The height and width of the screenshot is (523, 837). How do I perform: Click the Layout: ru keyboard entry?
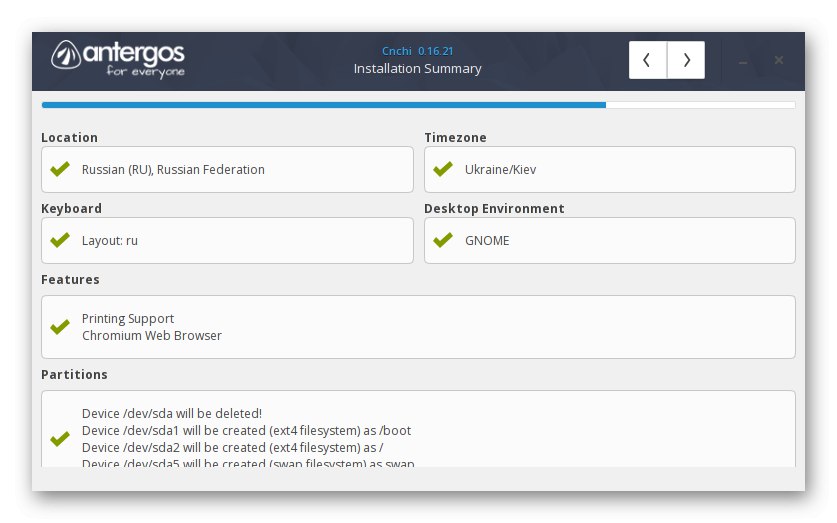[x=109, y=241]
